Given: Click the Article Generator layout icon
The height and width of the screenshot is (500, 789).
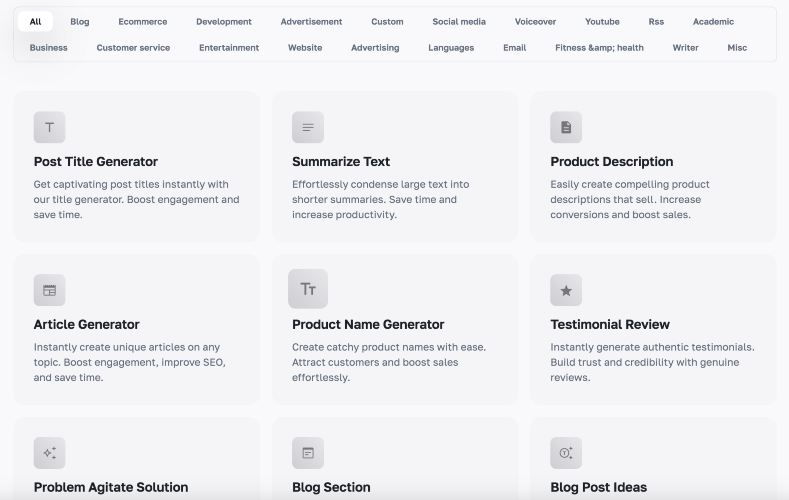Looking at the screenshot, I should tap(49, 290).
